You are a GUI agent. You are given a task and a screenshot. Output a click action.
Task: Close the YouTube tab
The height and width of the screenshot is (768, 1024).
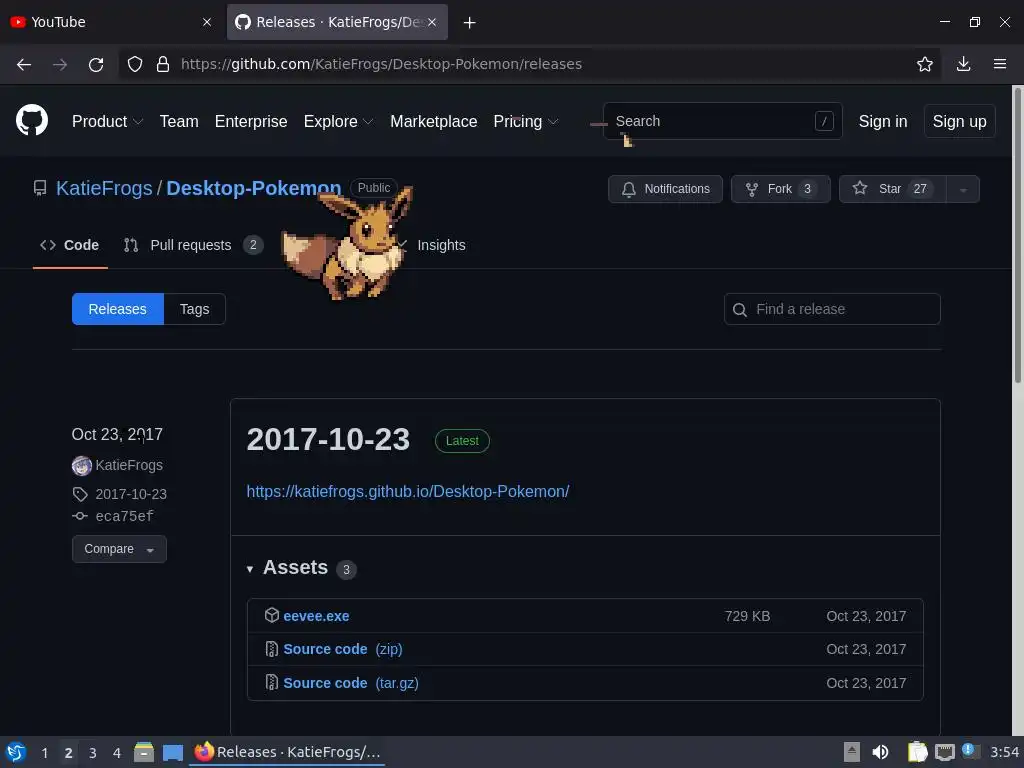207,22
